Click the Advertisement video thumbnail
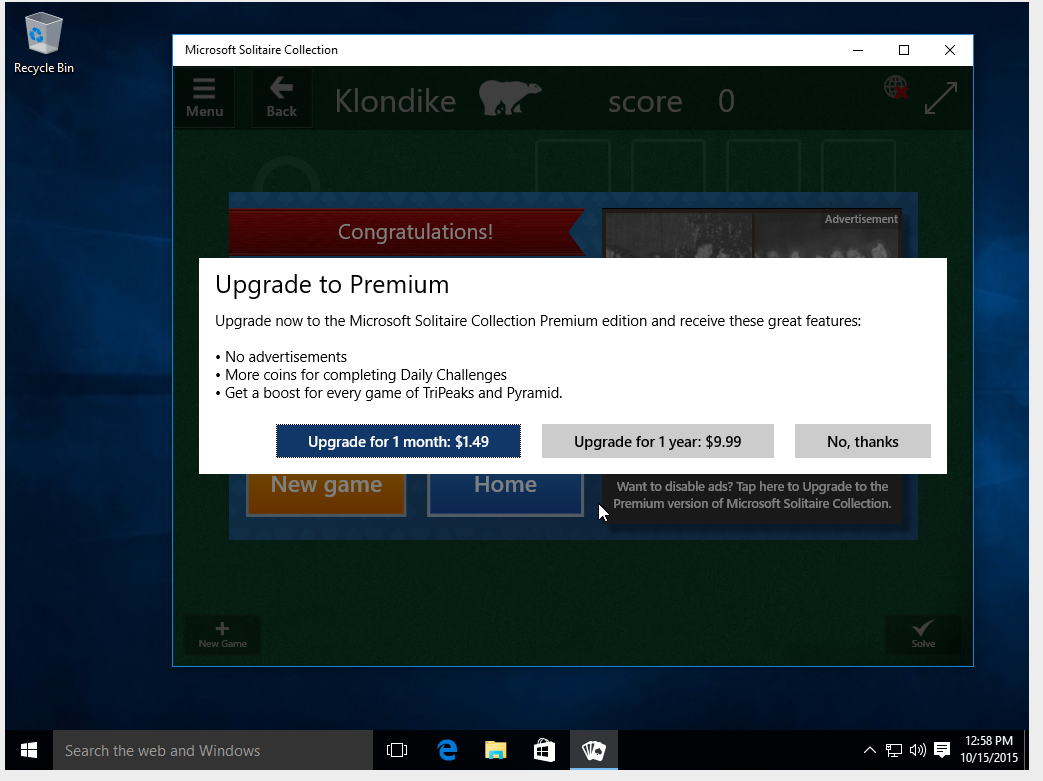The width and height of the screenshot is (1043, 781). coord(752,234)
